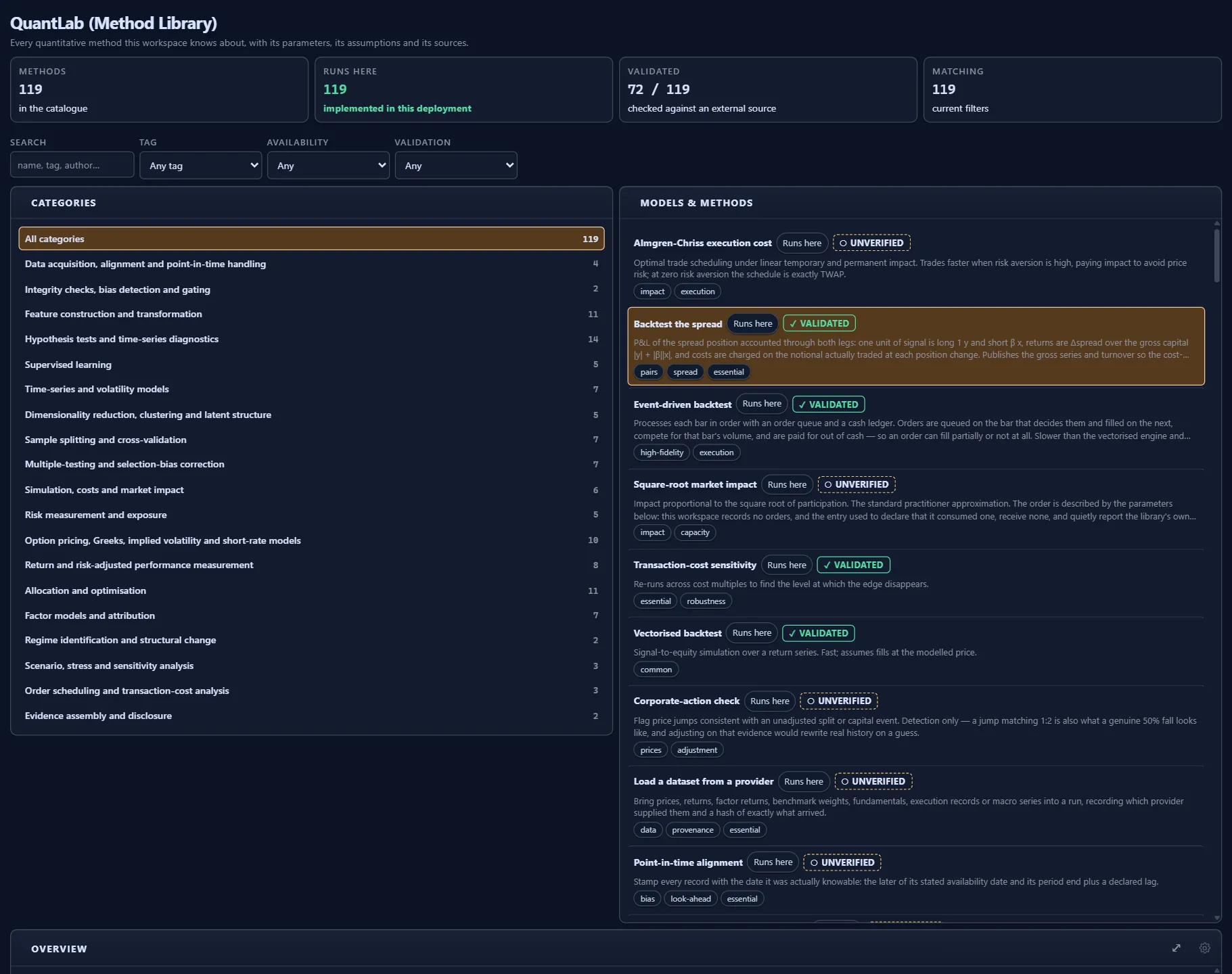Click the look-ahead tag chip

click(691, 899)
